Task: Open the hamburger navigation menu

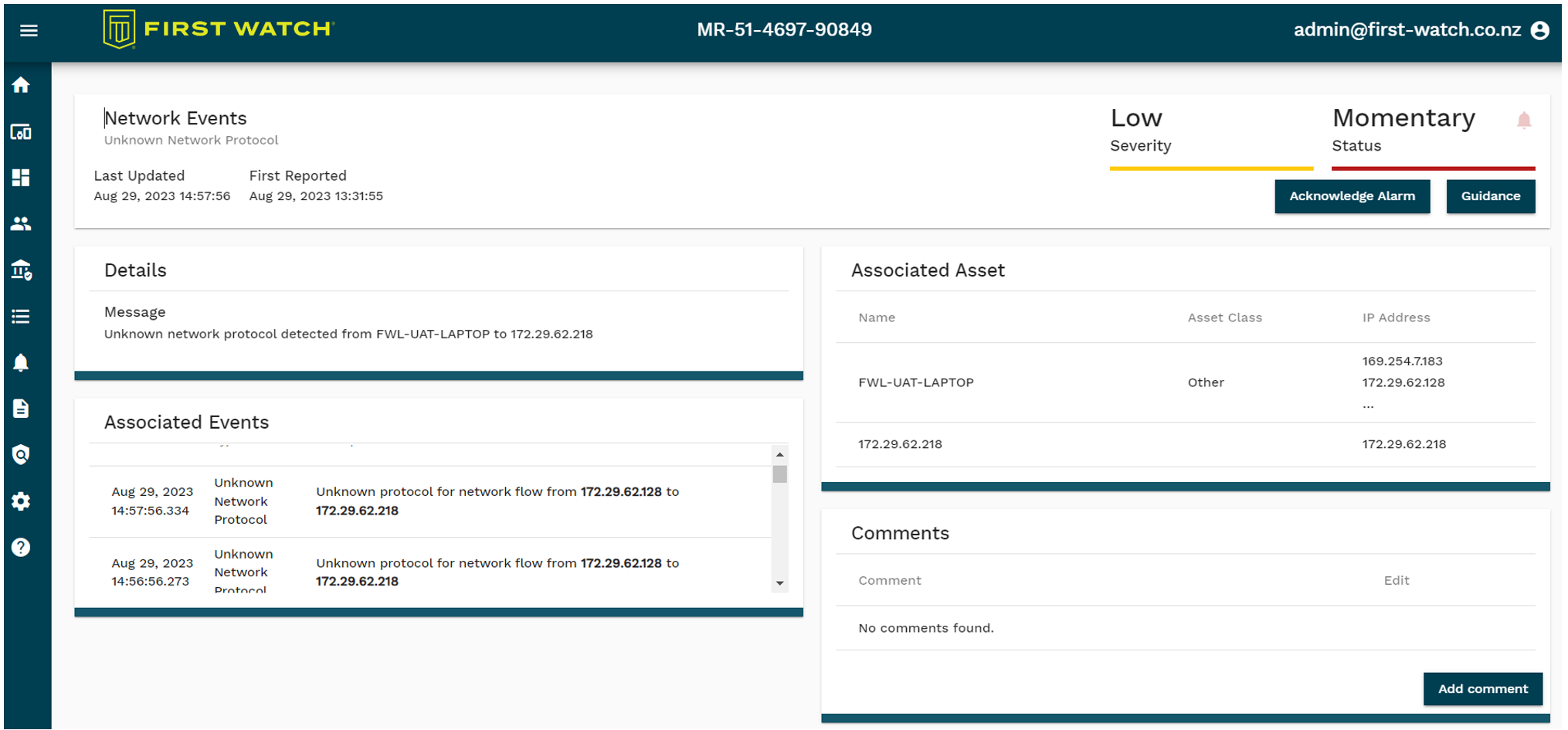Action: 29,31
